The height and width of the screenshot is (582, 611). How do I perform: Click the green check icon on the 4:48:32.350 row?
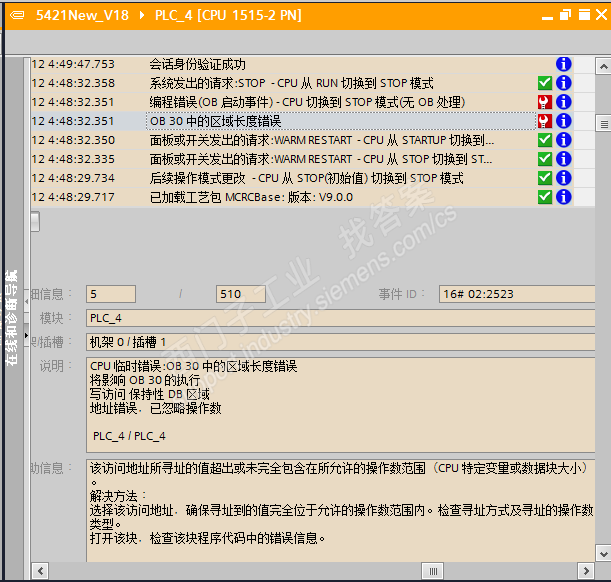[x=545, y=139]
